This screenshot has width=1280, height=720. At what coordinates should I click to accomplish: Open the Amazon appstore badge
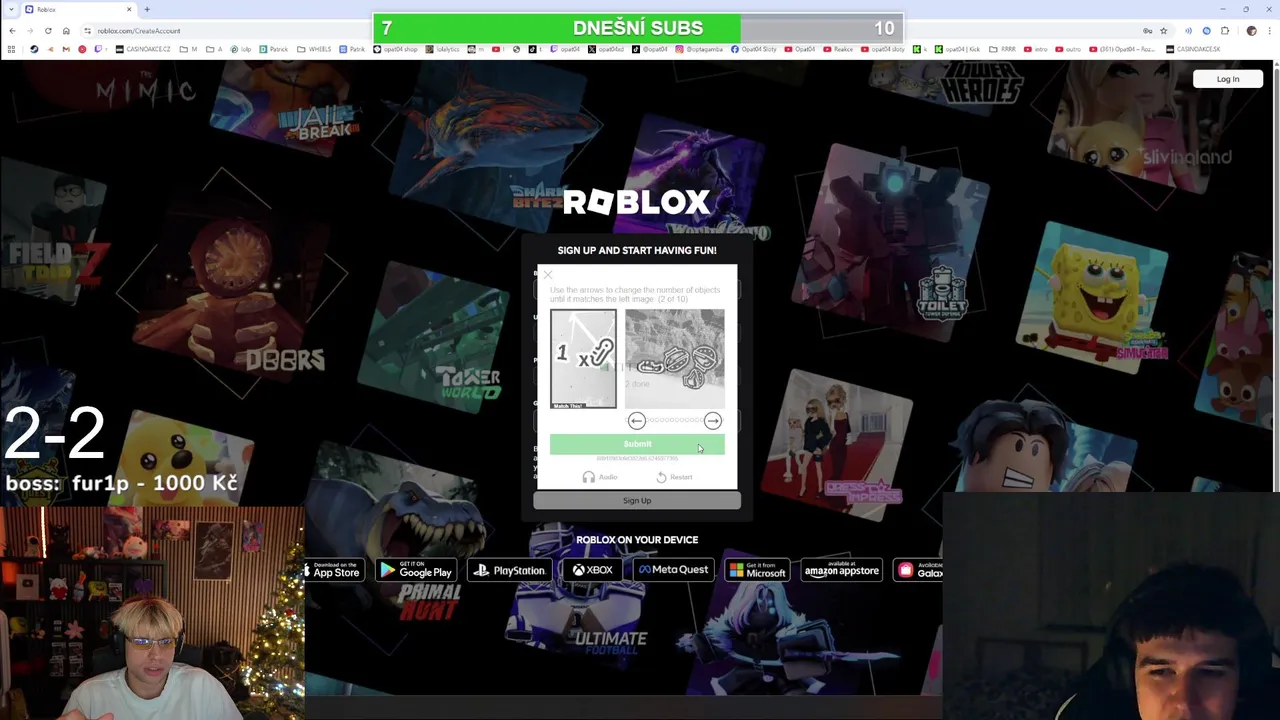841,570
